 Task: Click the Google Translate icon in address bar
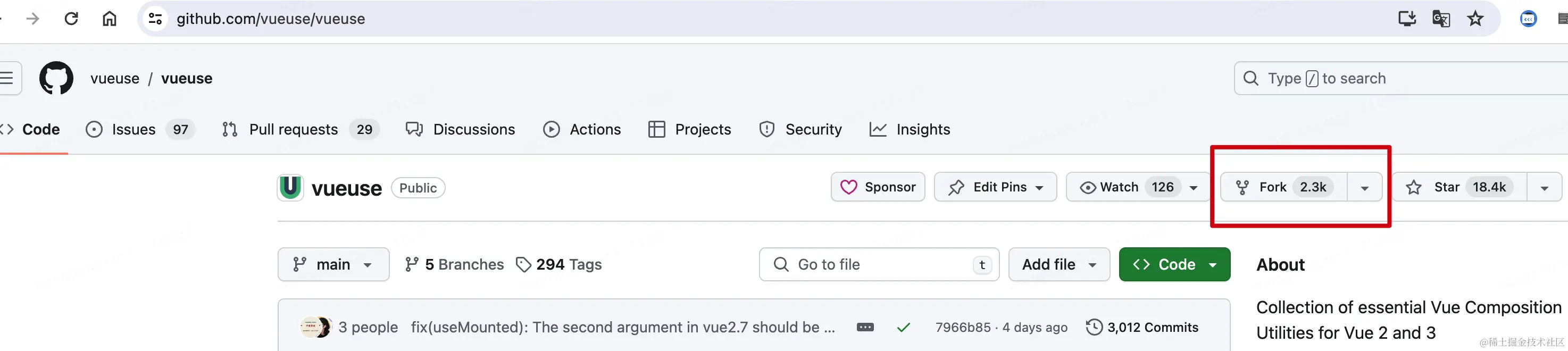[x=1441, y=19]
